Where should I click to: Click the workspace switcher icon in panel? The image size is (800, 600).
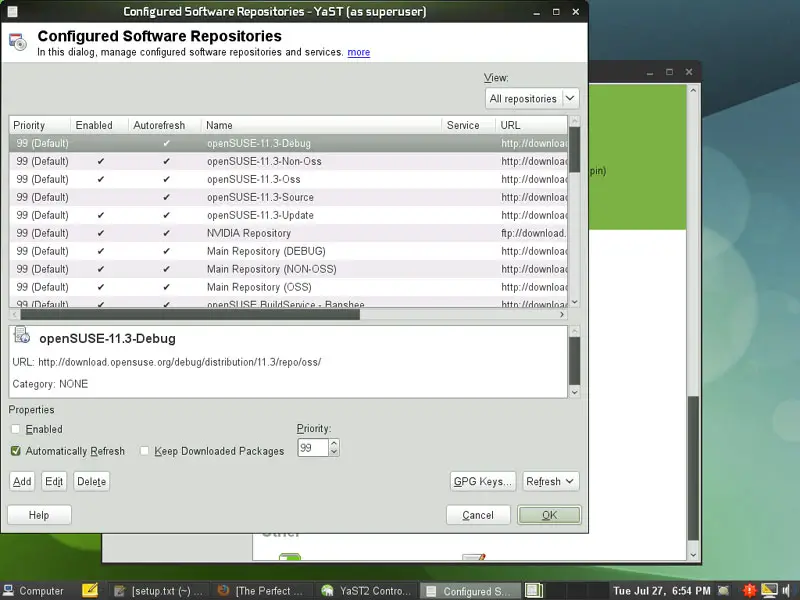click(534, 590)
